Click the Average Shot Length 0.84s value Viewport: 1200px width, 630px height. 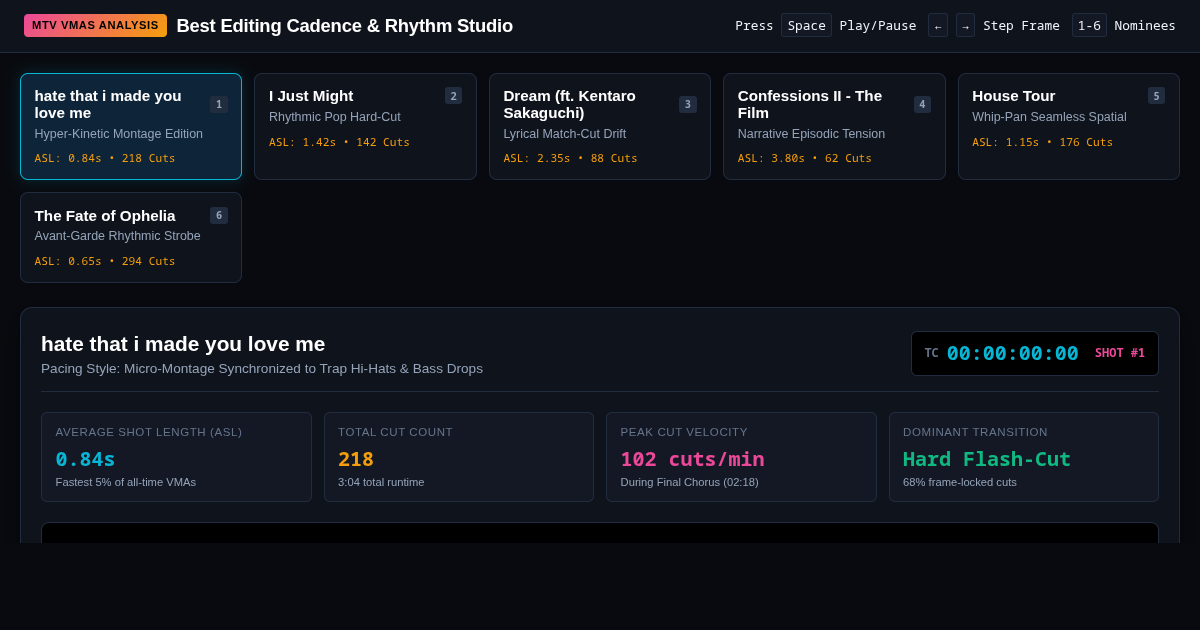(85, 459)
